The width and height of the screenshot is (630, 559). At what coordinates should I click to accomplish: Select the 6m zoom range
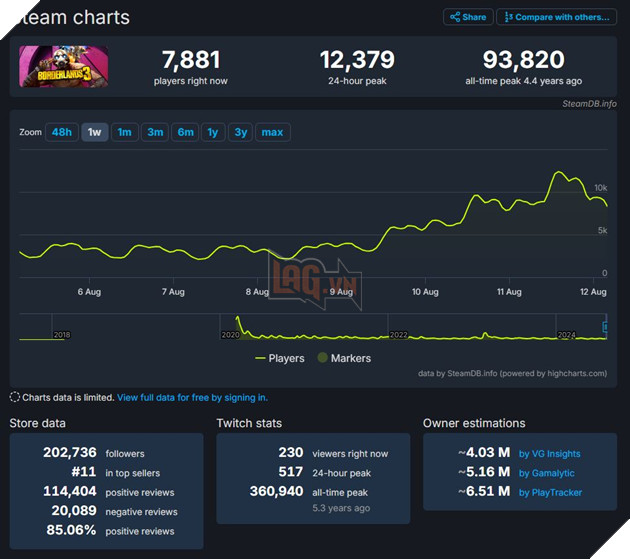(x=185, y=132)
